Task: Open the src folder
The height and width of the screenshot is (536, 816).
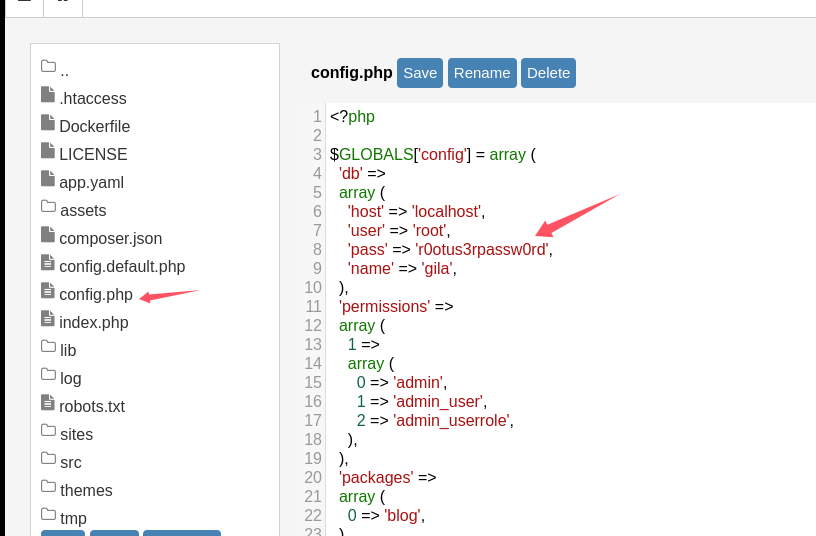Action: [x=70, y=463]
